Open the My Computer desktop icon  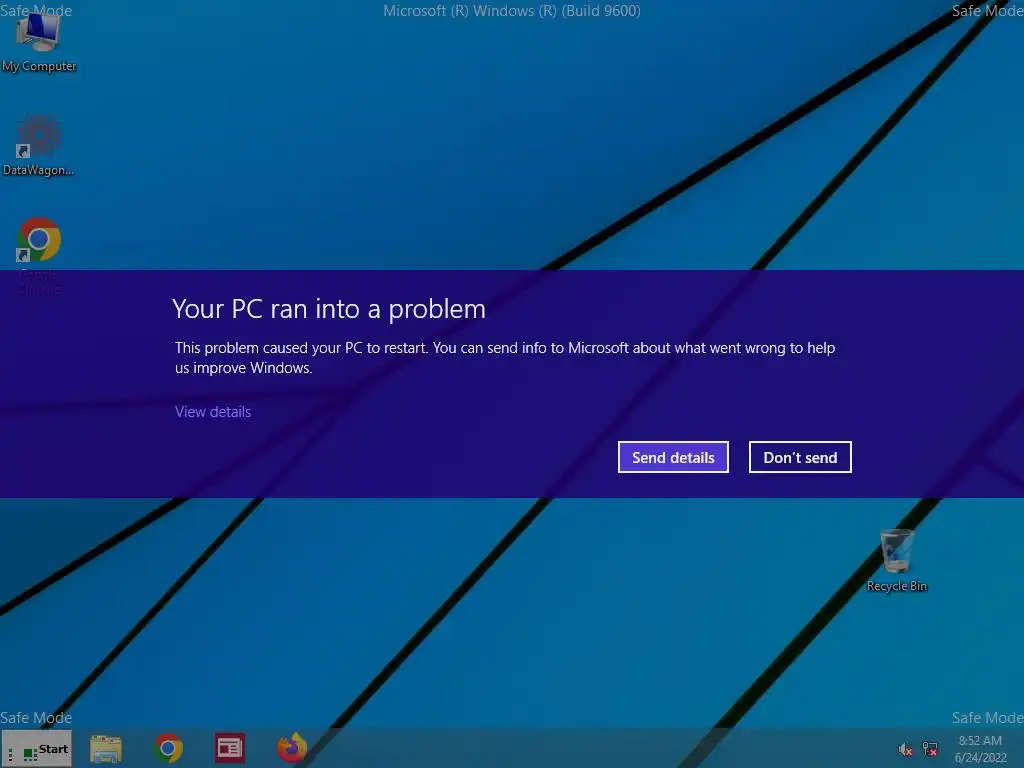(39, 42)
